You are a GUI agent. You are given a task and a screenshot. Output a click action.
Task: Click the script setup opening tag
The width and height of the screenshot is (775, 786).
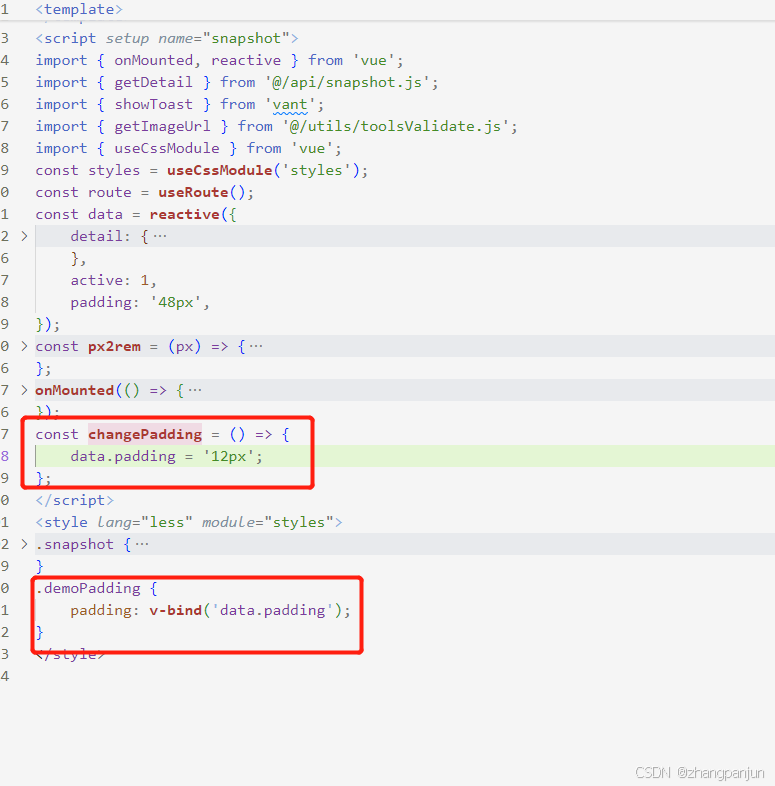pyautogui.click(x=167, y=39)
